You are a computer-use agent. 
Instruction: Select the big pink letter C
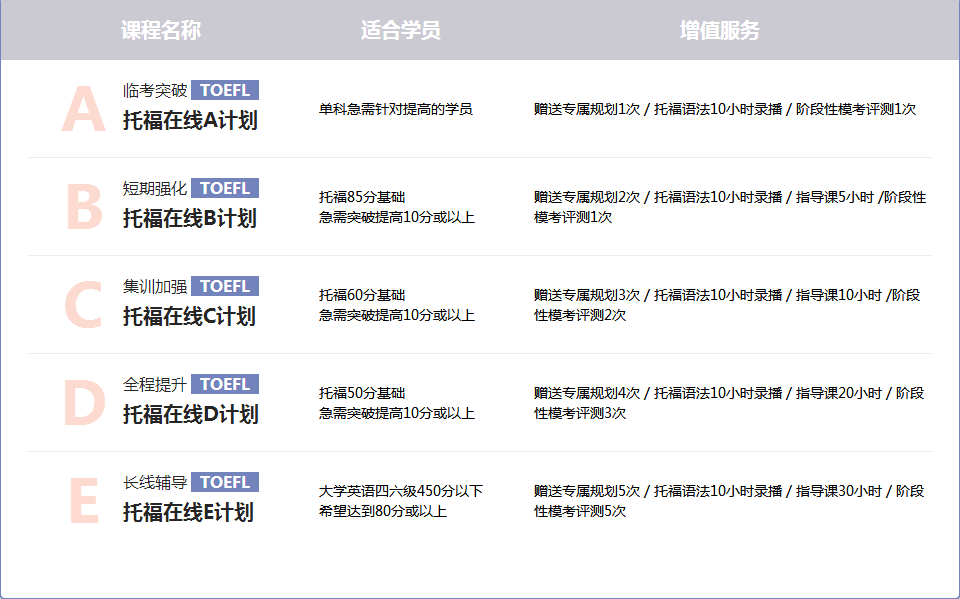(83, 305)
